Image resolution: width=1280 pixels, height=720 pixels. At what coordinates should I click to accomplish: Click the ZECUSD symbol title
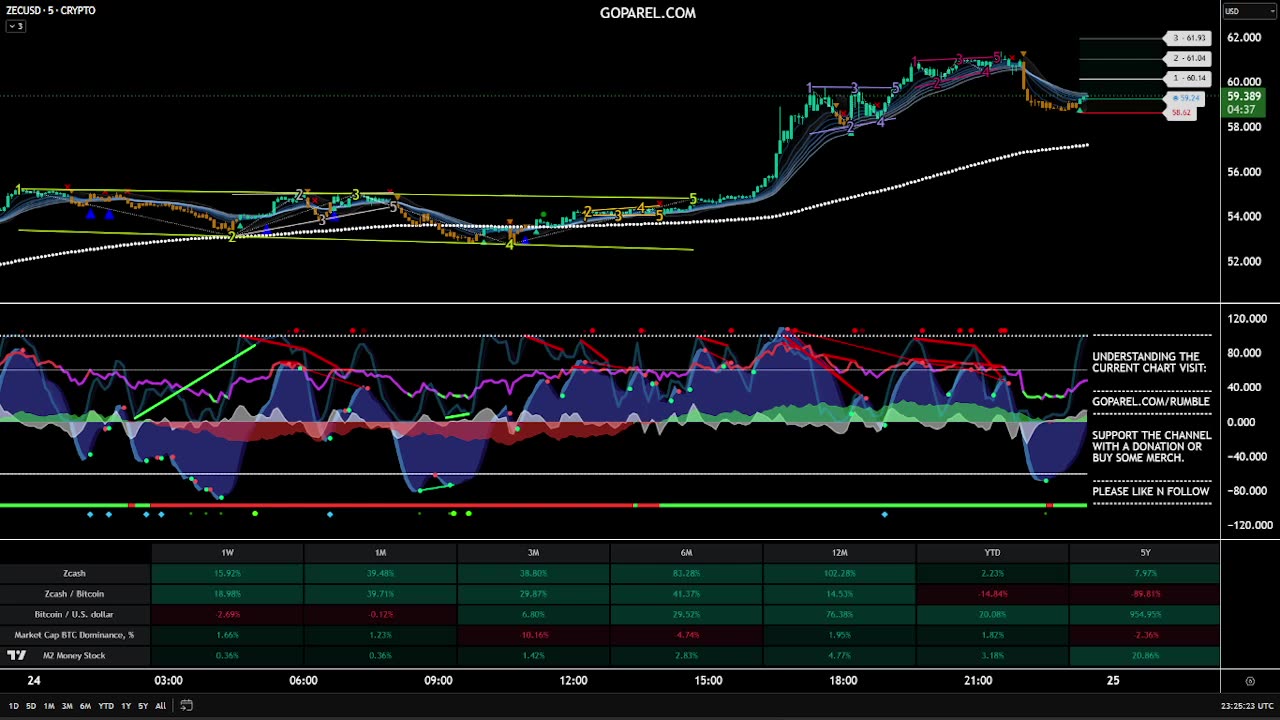51,10
